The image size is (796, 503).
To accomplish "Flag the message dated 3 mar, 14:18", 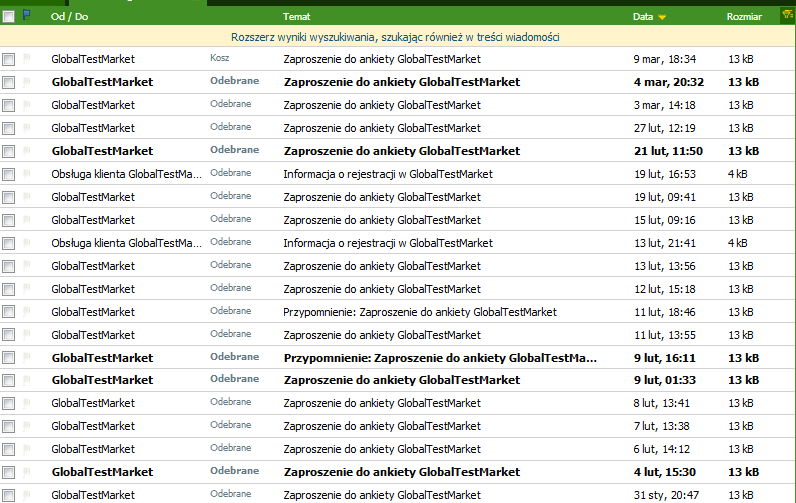I will click(x=27, y=105).
